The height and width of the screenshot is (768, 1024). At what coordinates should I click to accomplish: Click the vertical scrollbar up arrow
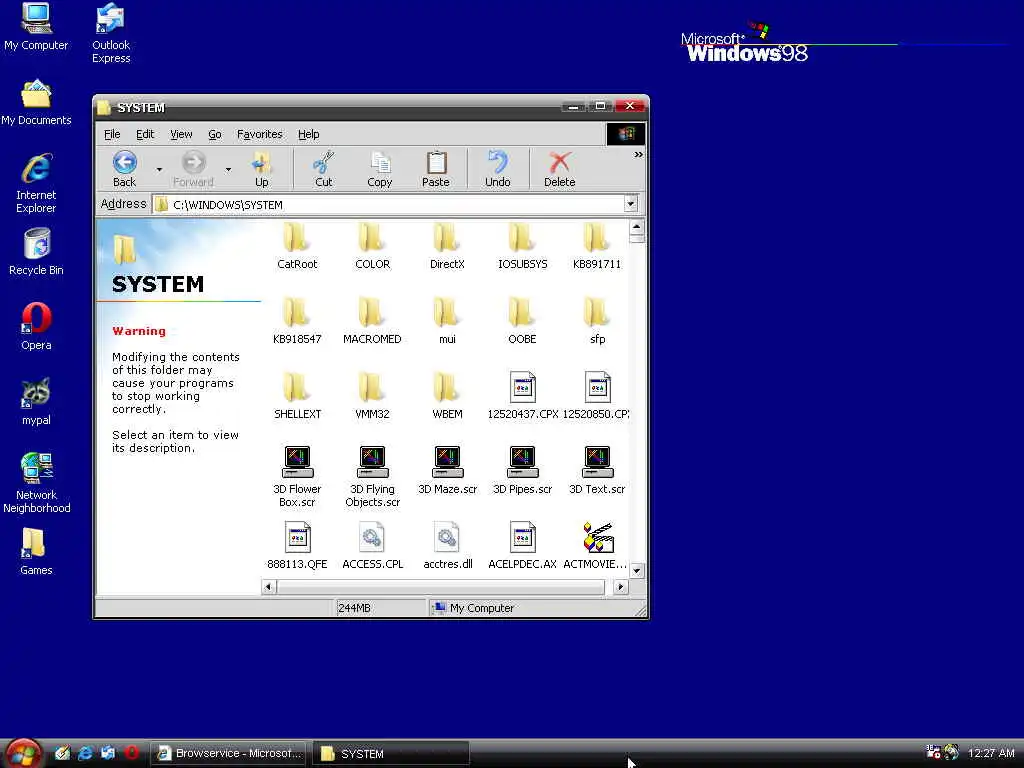[x=637, y=227]
